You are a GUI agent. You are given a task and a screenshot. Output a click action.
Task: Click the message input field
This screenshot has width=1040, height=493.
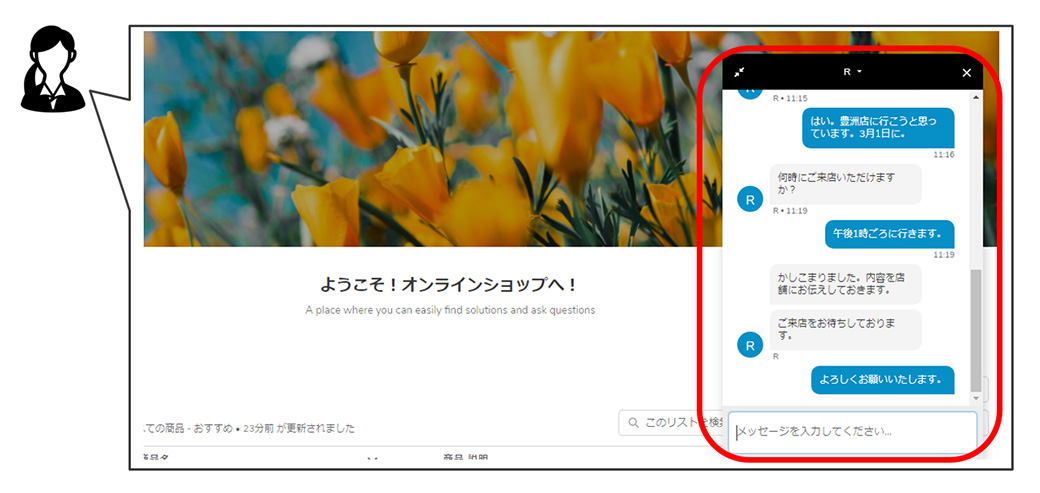(852, 432)
